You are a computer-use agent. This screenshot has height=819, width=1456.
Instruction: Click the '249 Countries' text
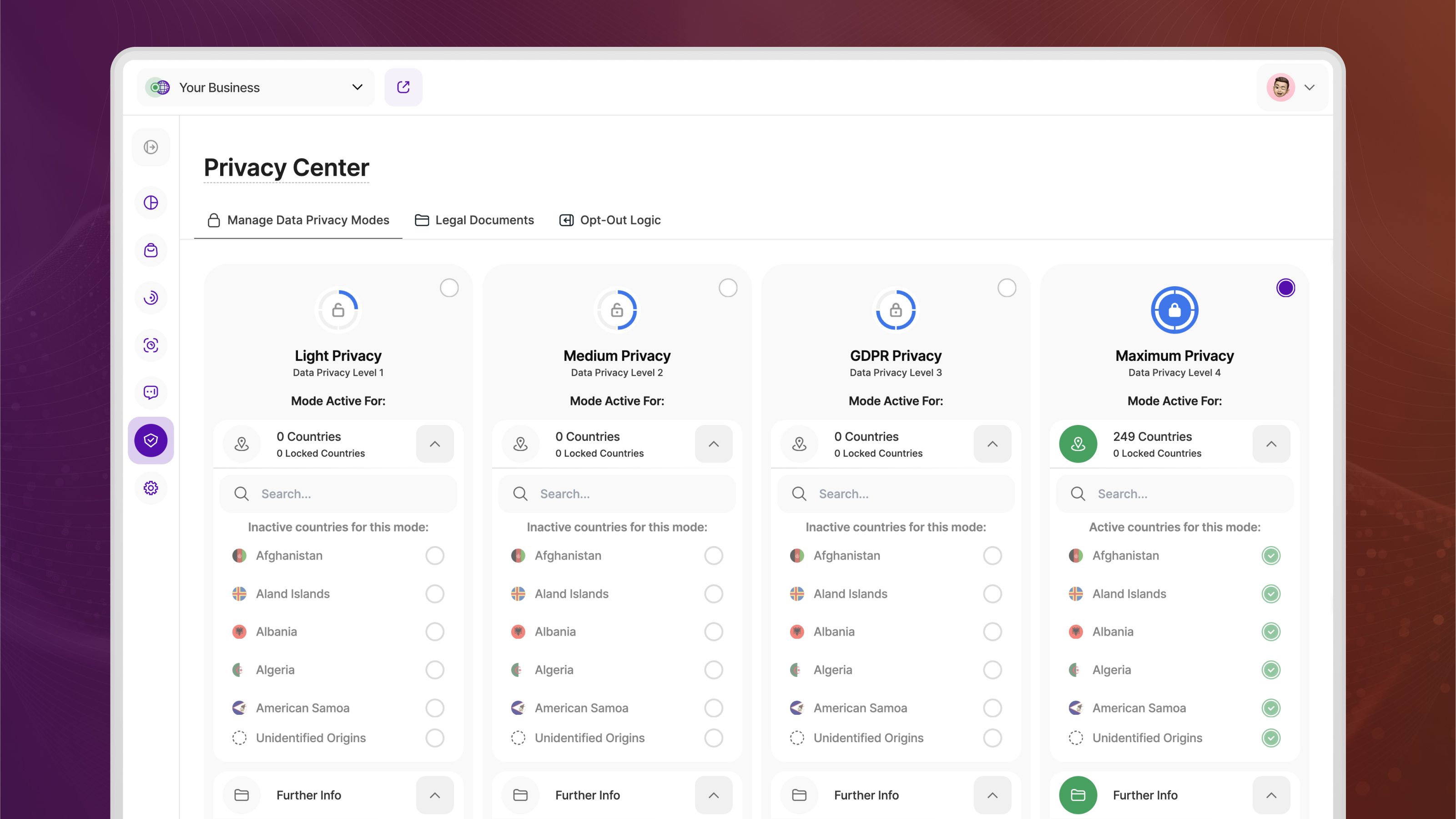coord(1152,436)
